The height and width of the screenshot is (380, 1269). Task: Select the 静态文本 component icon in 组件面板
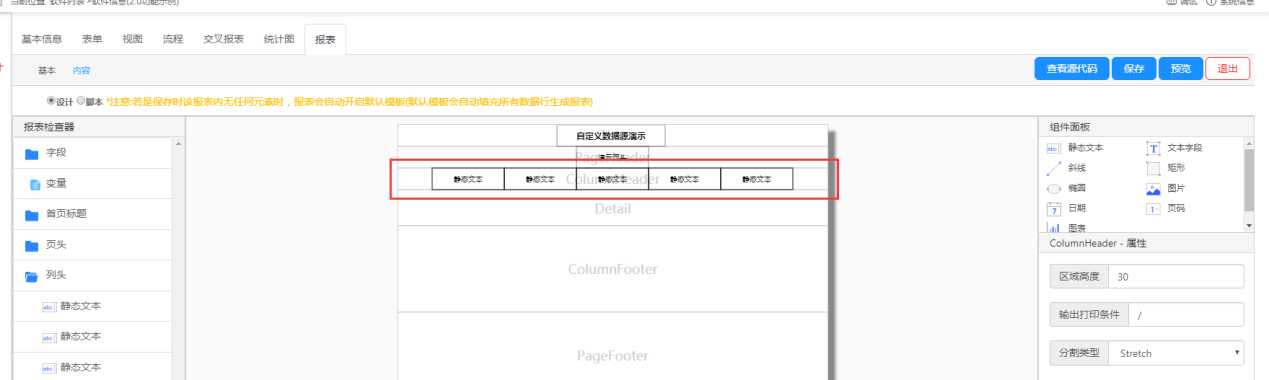point(1053,148)
